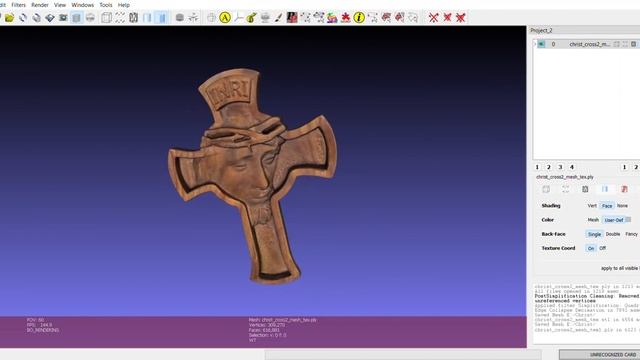
Task: Set Shading to None
Action: [x=622, y=206]
